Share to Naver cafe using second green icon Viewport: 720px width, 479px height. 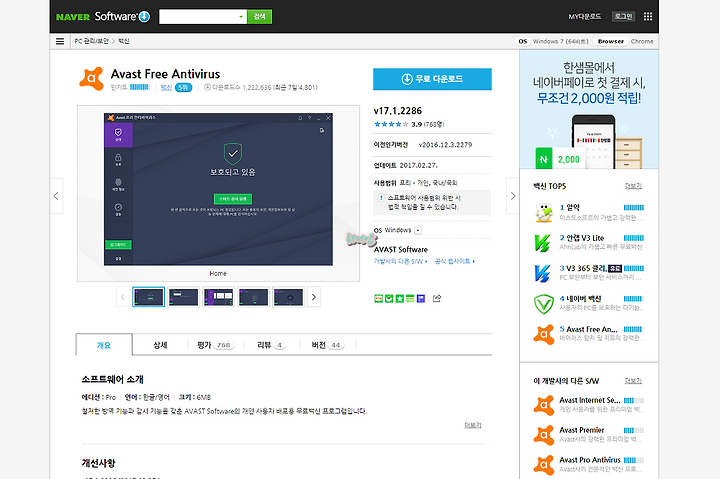389,299
